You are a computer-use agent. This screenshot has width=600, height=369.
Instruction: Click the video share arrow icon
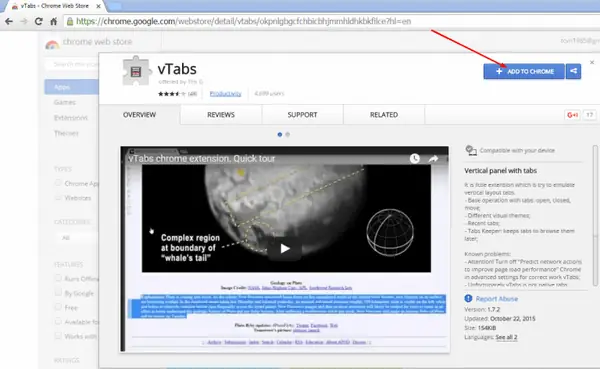433,158
